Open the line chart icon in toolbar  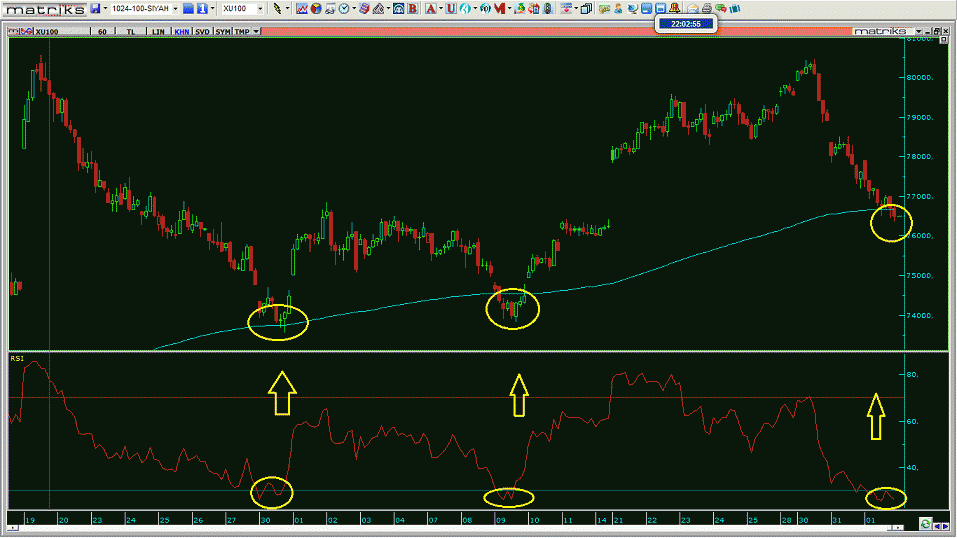(x=301, y=8)
